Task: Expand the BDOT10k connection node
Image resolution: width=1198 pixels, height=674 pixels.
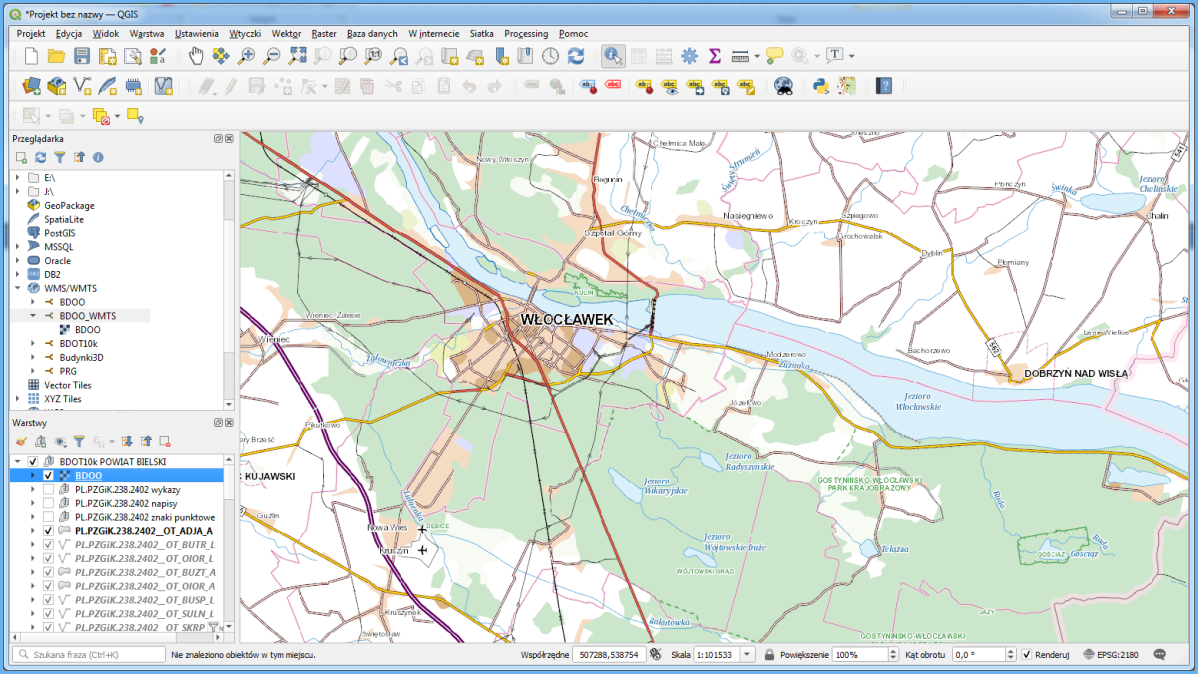Action: (x=33, y=344)
